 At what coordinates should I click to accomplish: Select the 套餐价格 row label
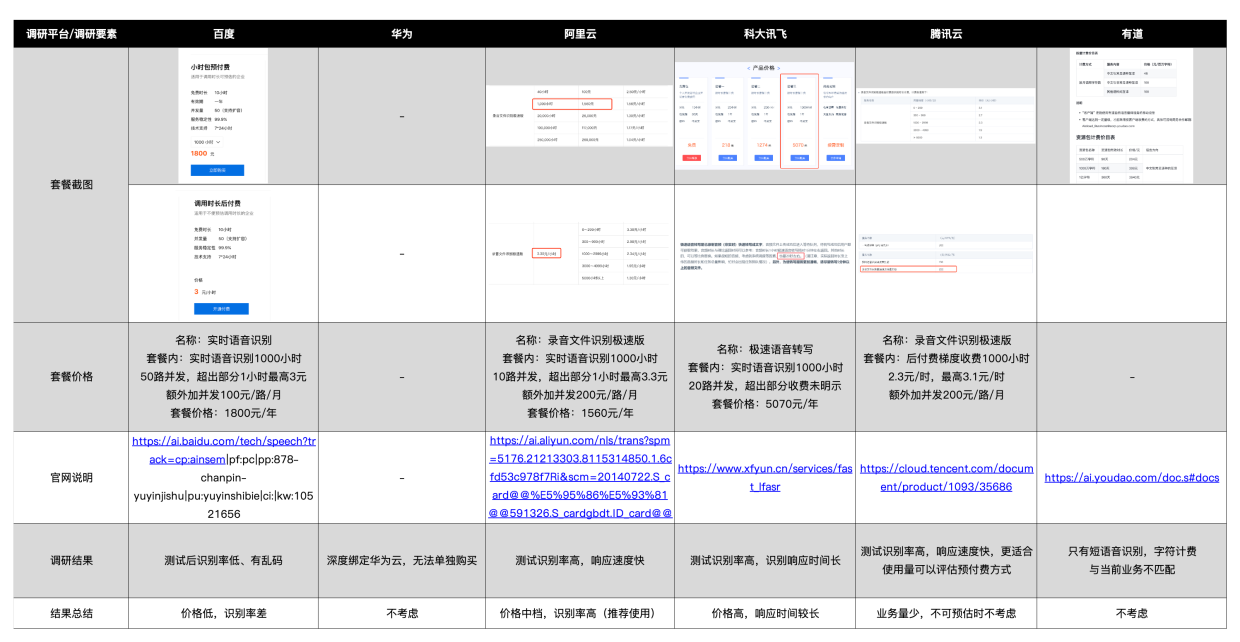[71, 376]
